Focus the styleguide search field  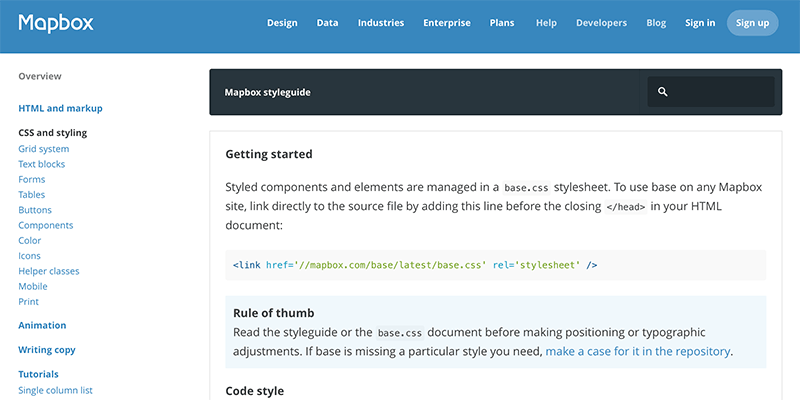point(720,92)
